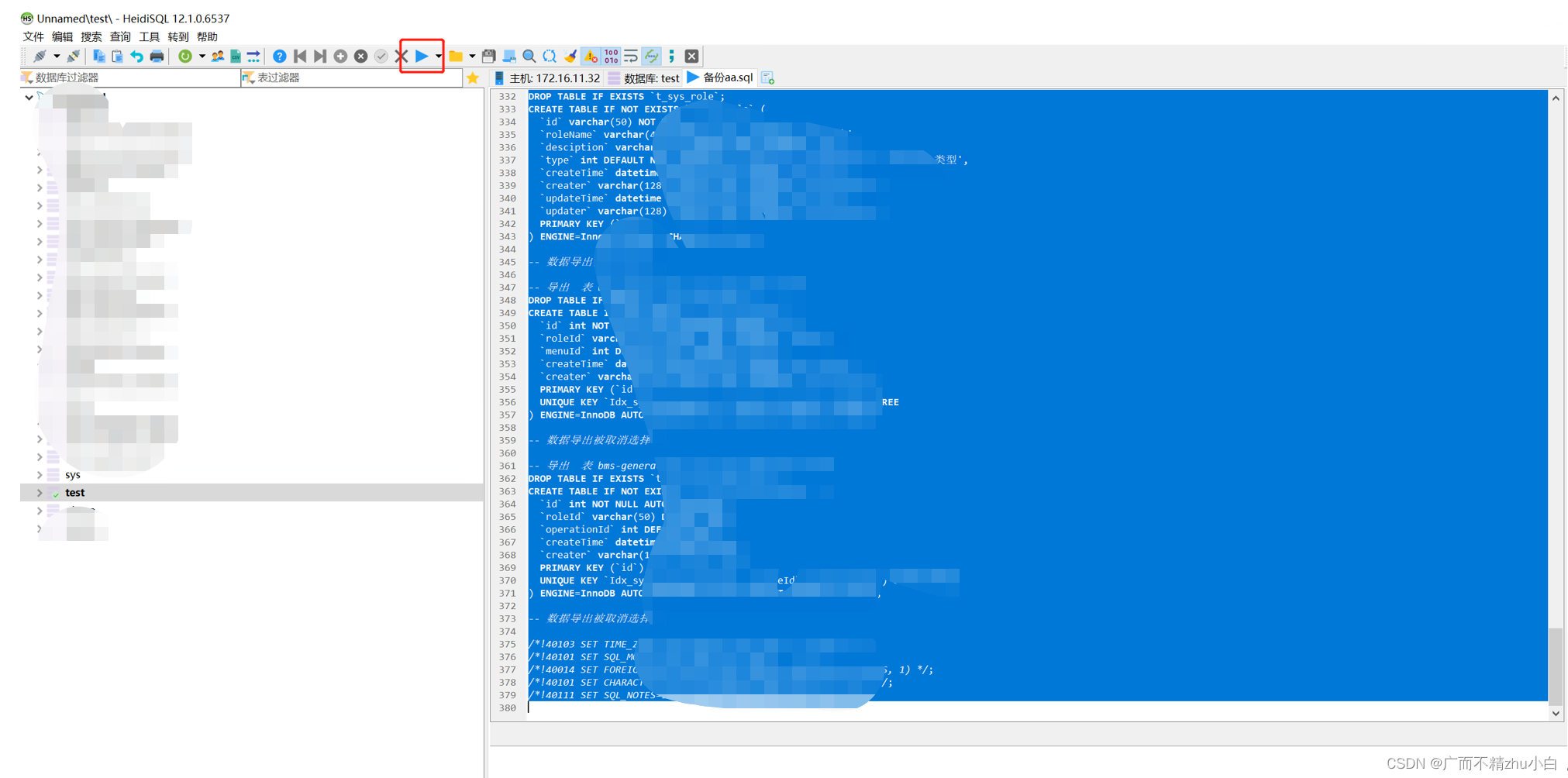Open the 编辑 menu

[x=62, y=36]
